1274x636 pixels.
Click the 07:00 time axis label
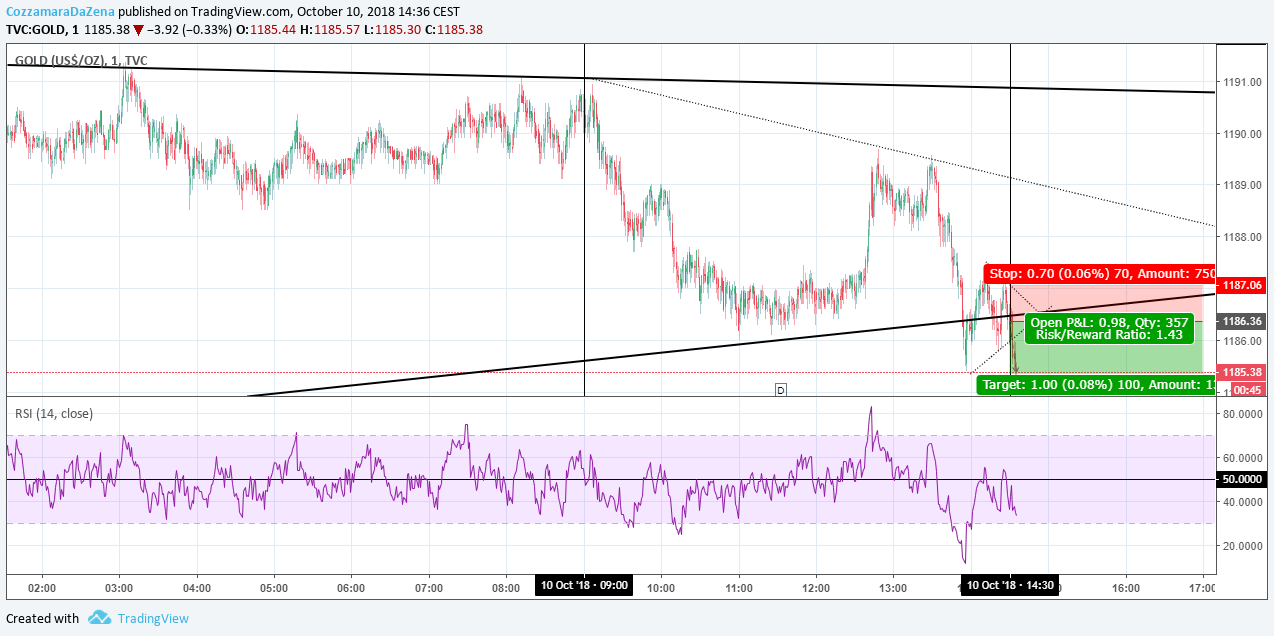point(429,589)
